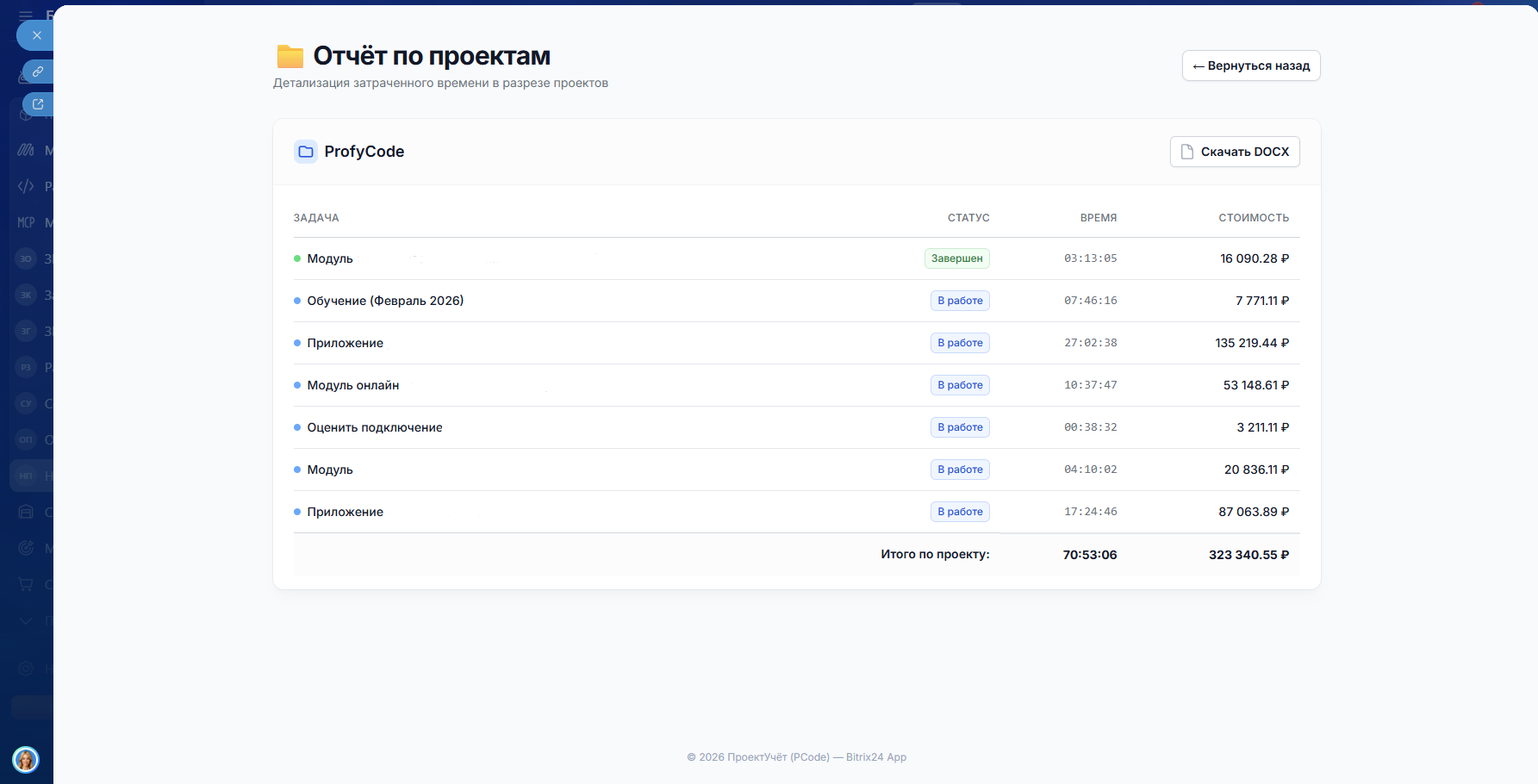Open the storefront sidebar icon
Image resolution: width=1538 pixels, height=784 pixels.
[26, 512]
